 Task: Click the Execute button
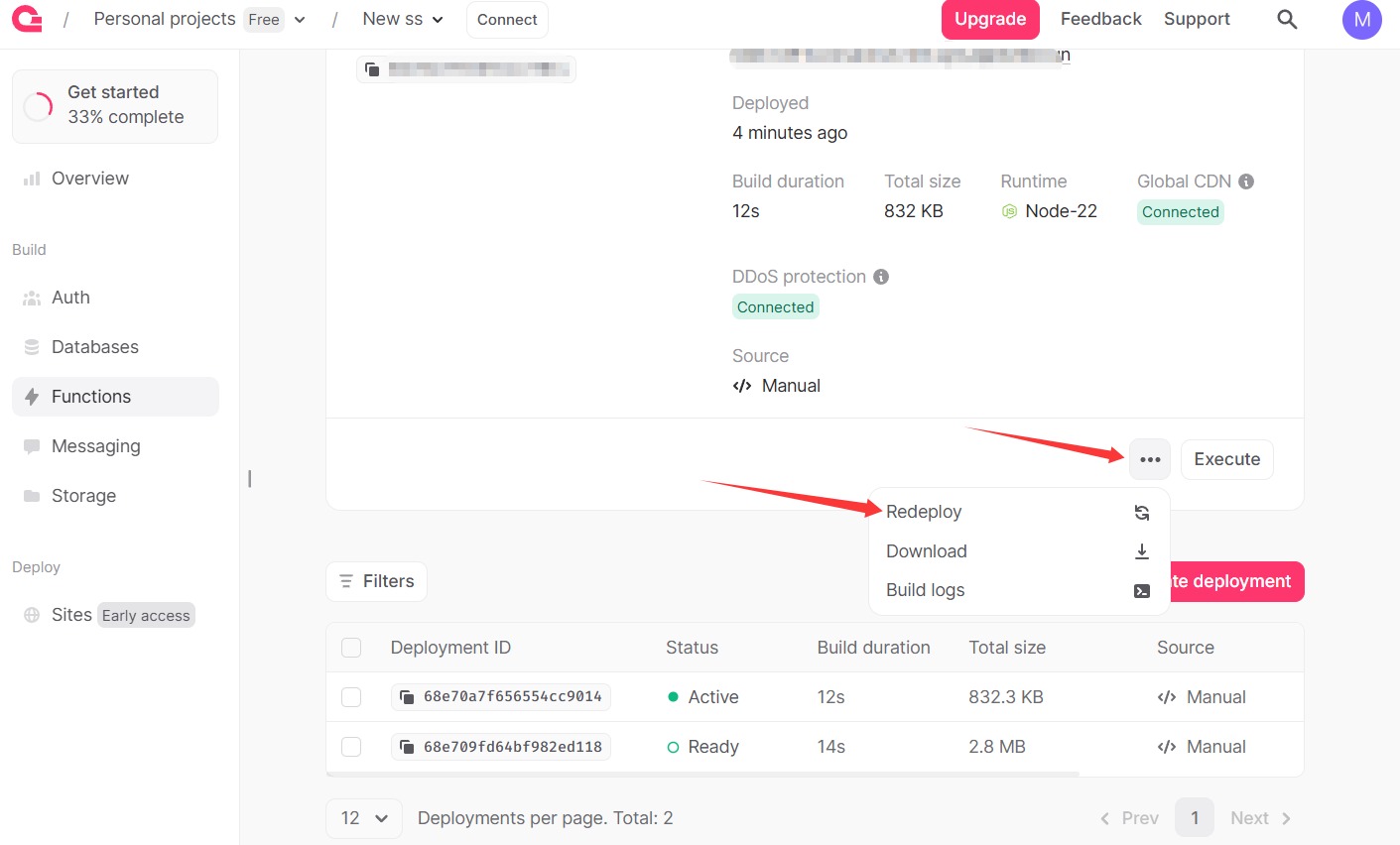point(1226,459)
